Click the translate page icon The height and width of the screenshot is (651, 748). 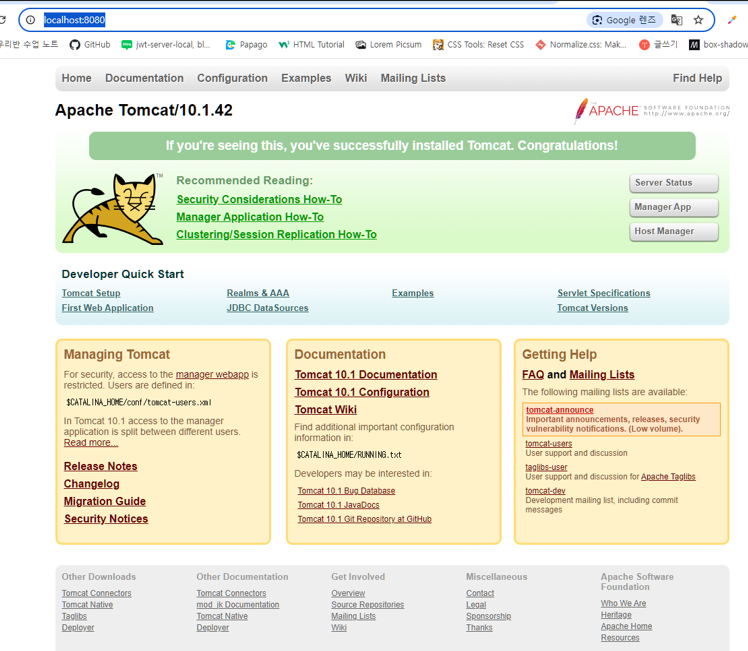676,20
